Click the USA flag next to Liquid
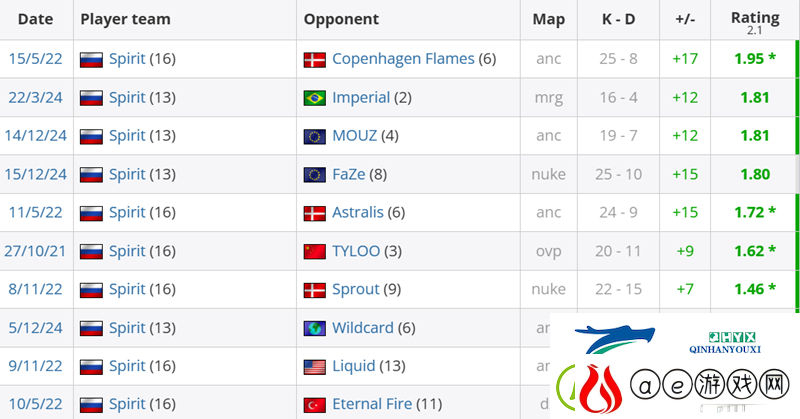Viewport: 800px width, 419px height. pos(314,366)
